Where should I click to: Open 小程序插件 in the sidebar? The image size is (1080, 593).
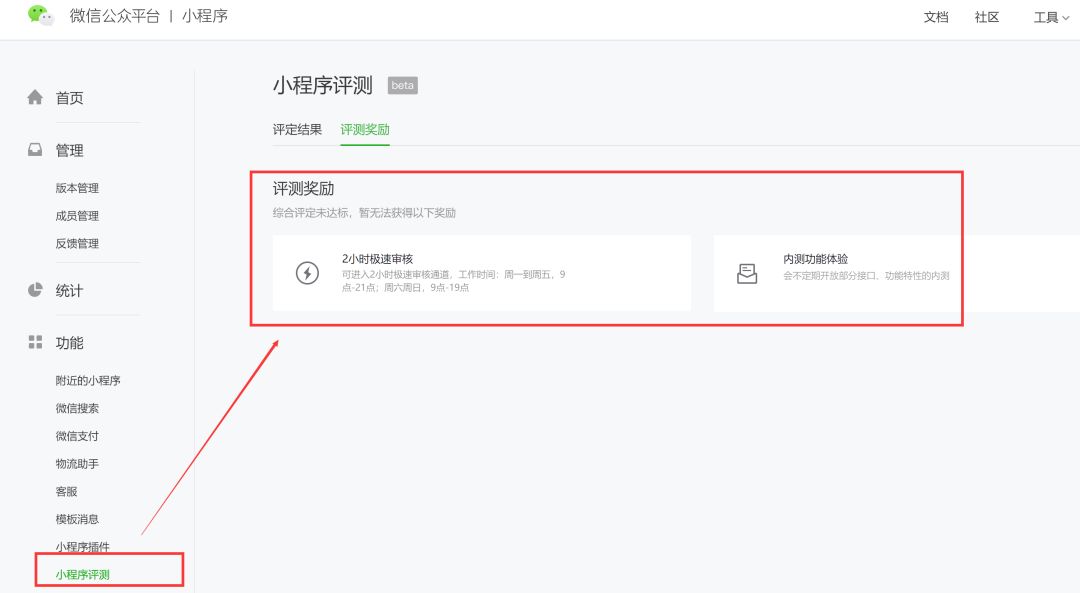coord(83,547)
